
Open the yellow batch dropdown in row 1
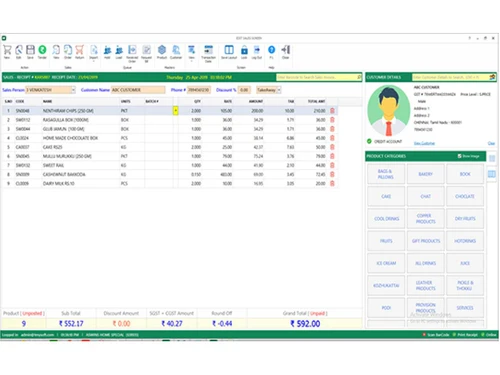point(176,111)
